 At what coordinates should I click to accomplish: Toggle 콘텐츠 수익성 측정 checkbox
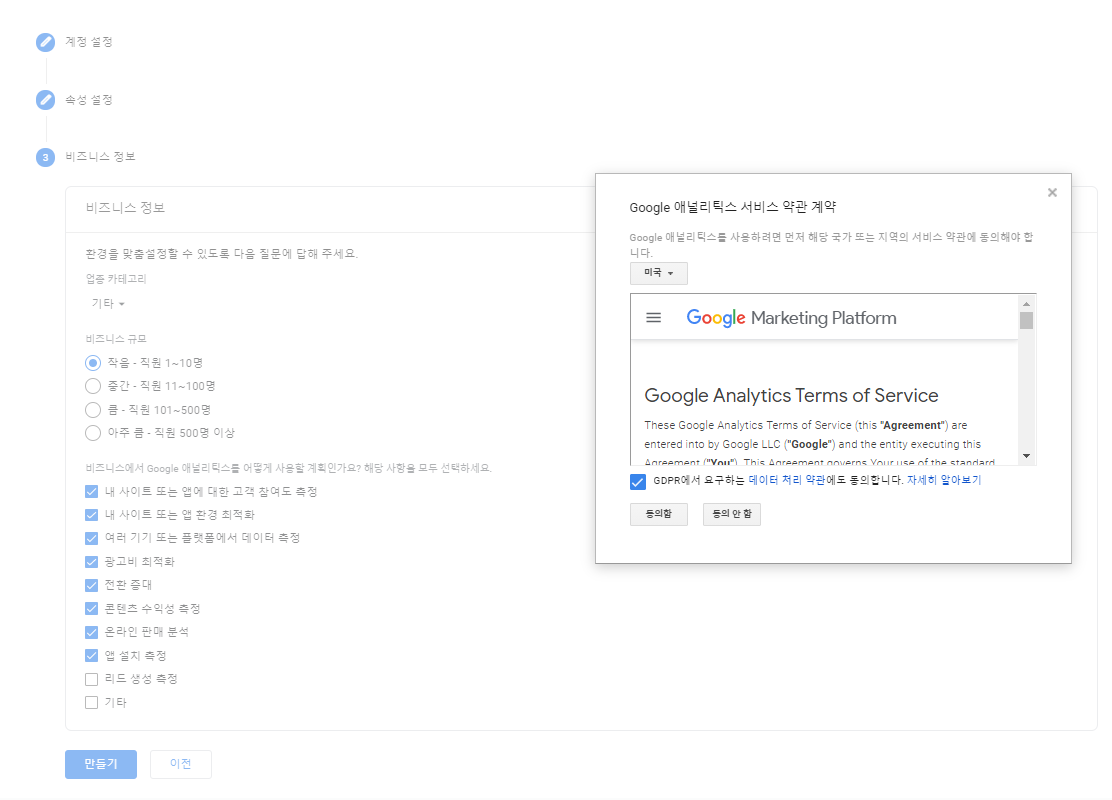point(91,609)
